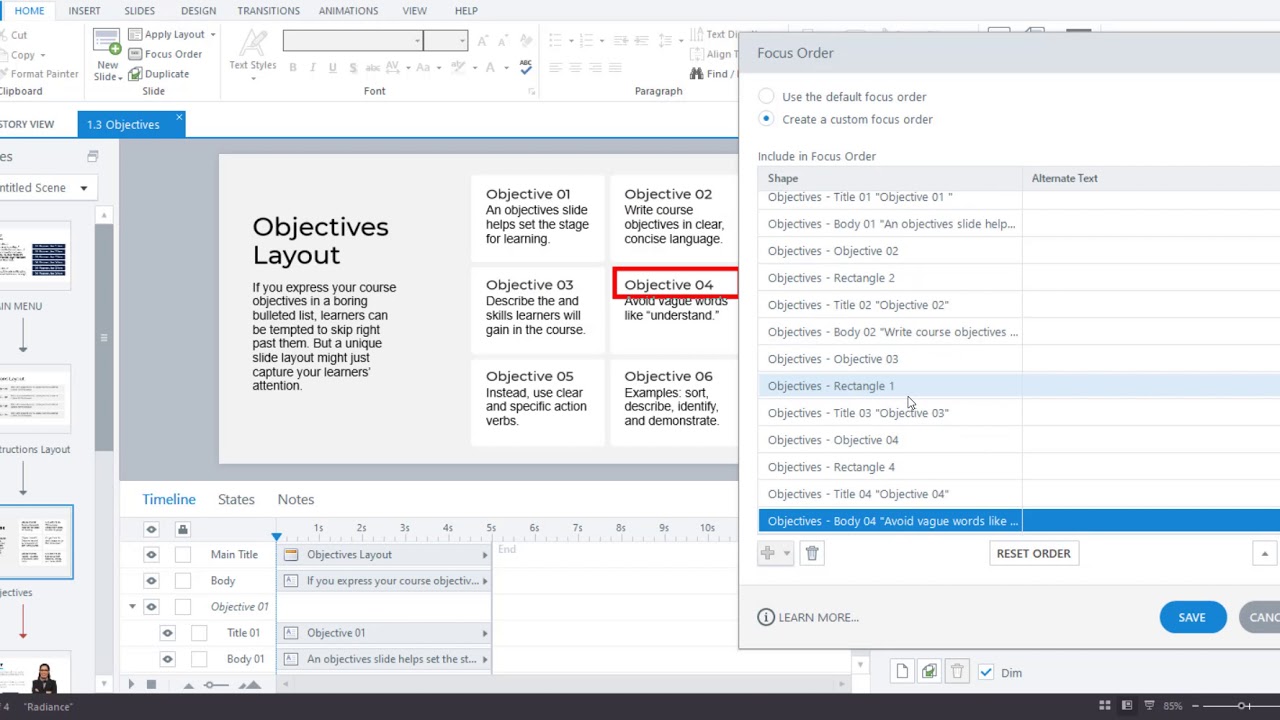Click the duplicate layer icon
The height and width of the screenshot is (720, 1280).
click(929, 672)
